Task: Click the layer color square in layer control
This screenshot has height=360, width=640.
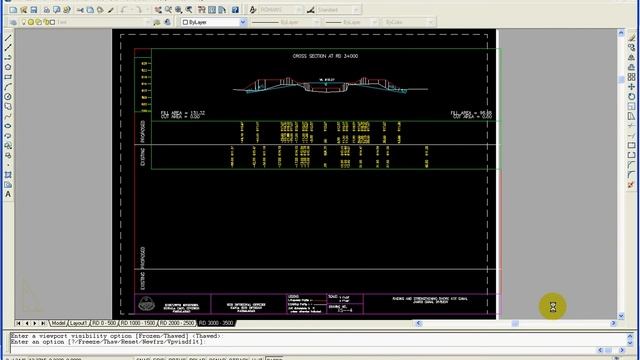Action: [x=52, y=22]
